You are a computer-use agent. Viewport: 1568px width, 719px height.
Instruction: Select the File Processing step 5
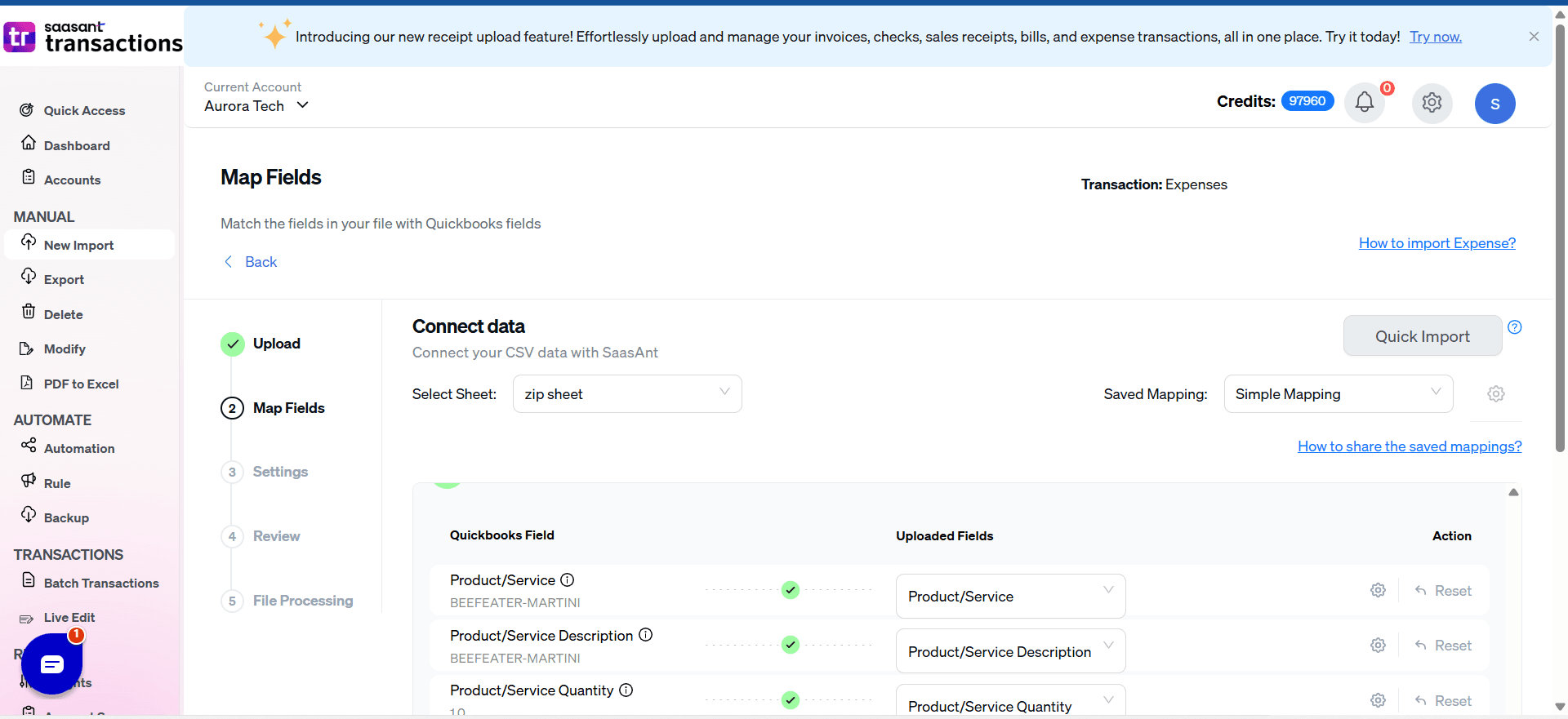(287, 601)
